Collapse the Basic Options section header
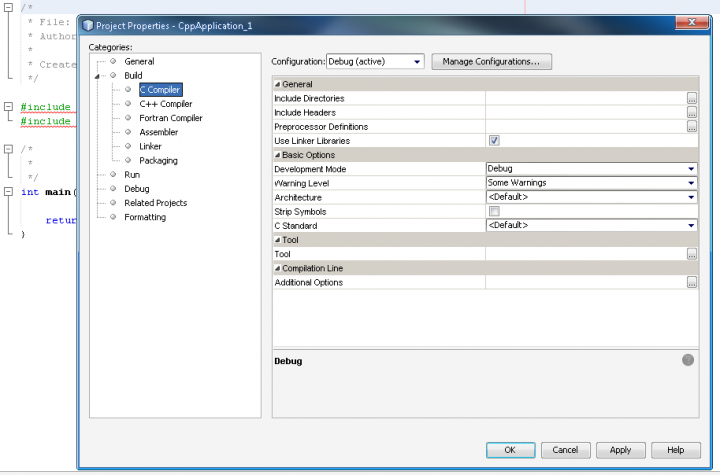720x475 pixels. point(278,155)
